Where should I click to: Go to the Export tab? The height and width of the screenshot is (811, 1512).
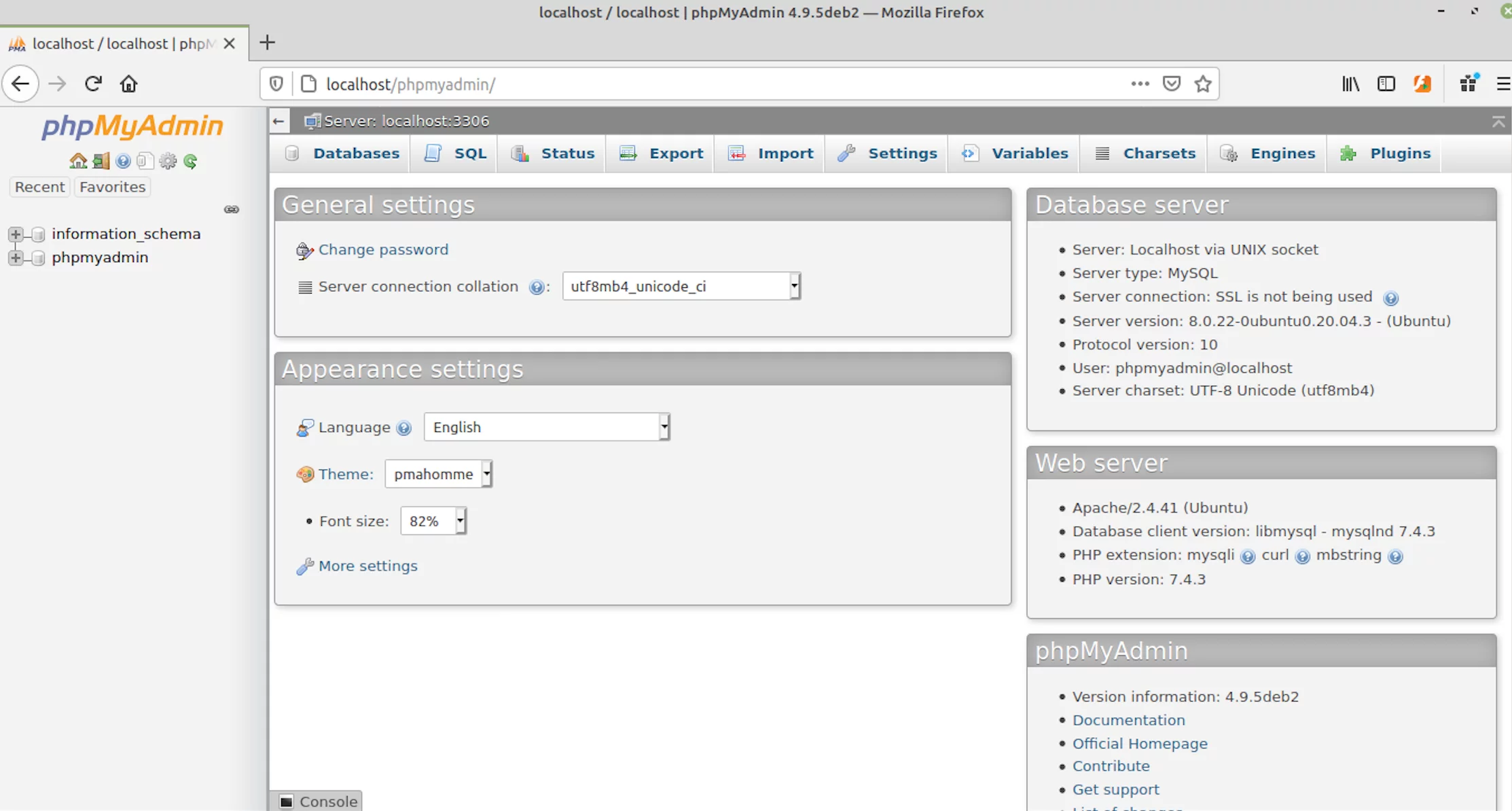coord(662,154)
